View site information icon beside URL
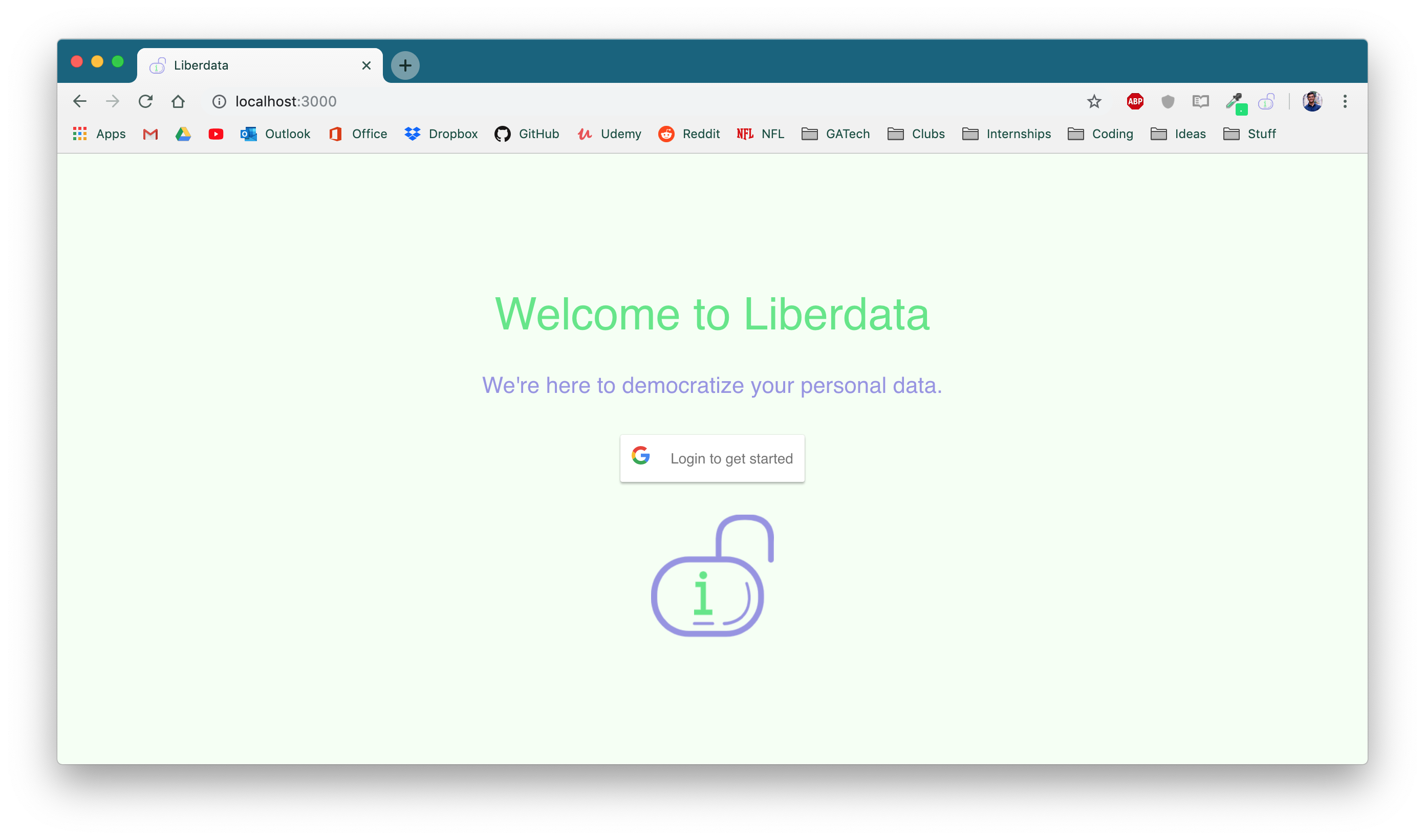1425x840 pixels. 219,101
